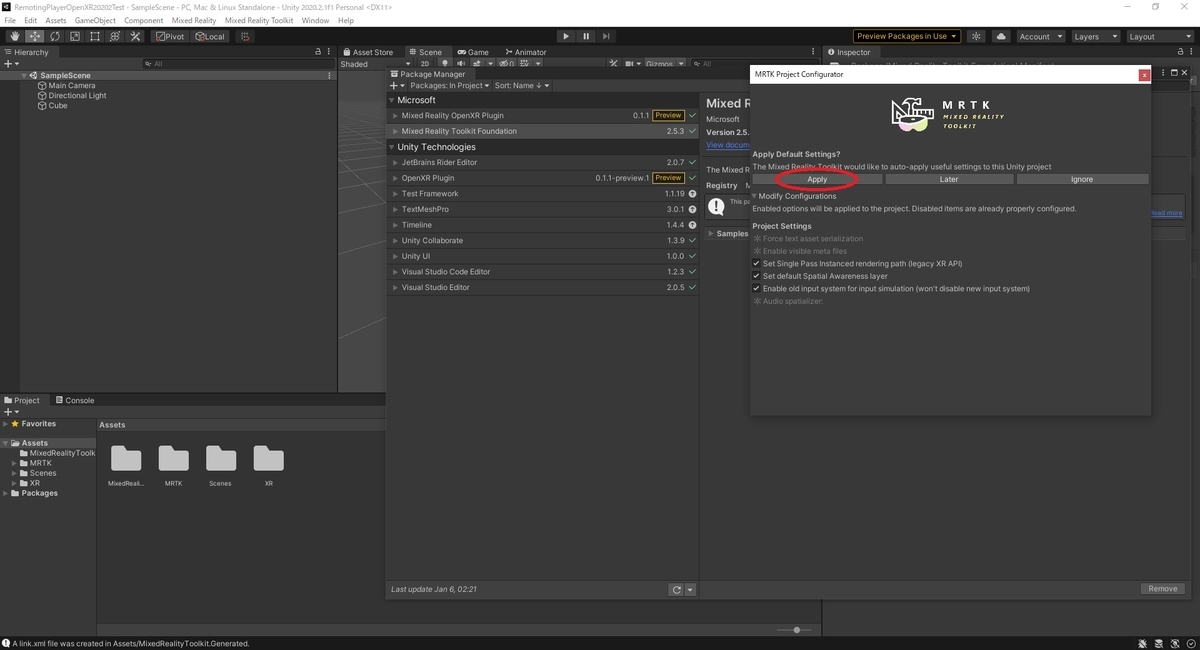Open the File menu
Image resolution: width=1200 pixels, height=650 pixels.
tap(10, 20)
